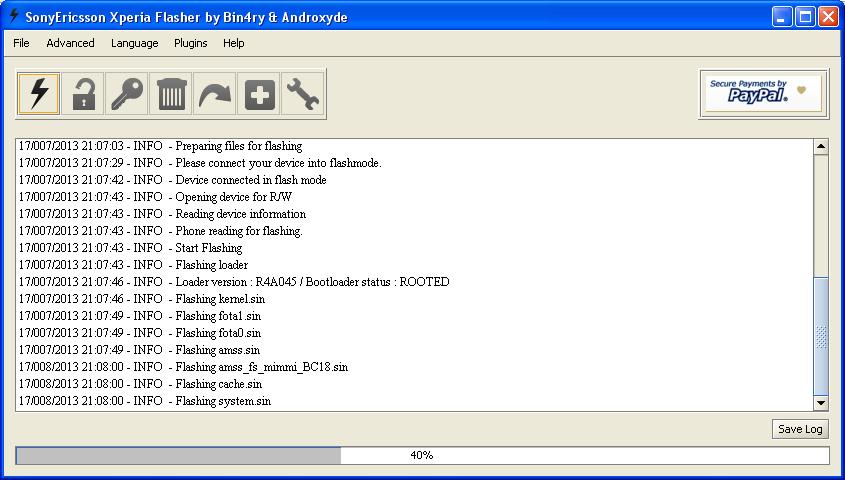Screen dimensions: 845x480
Task: Select log line 'Opening device for R/W'
Action: coord(155,197)
